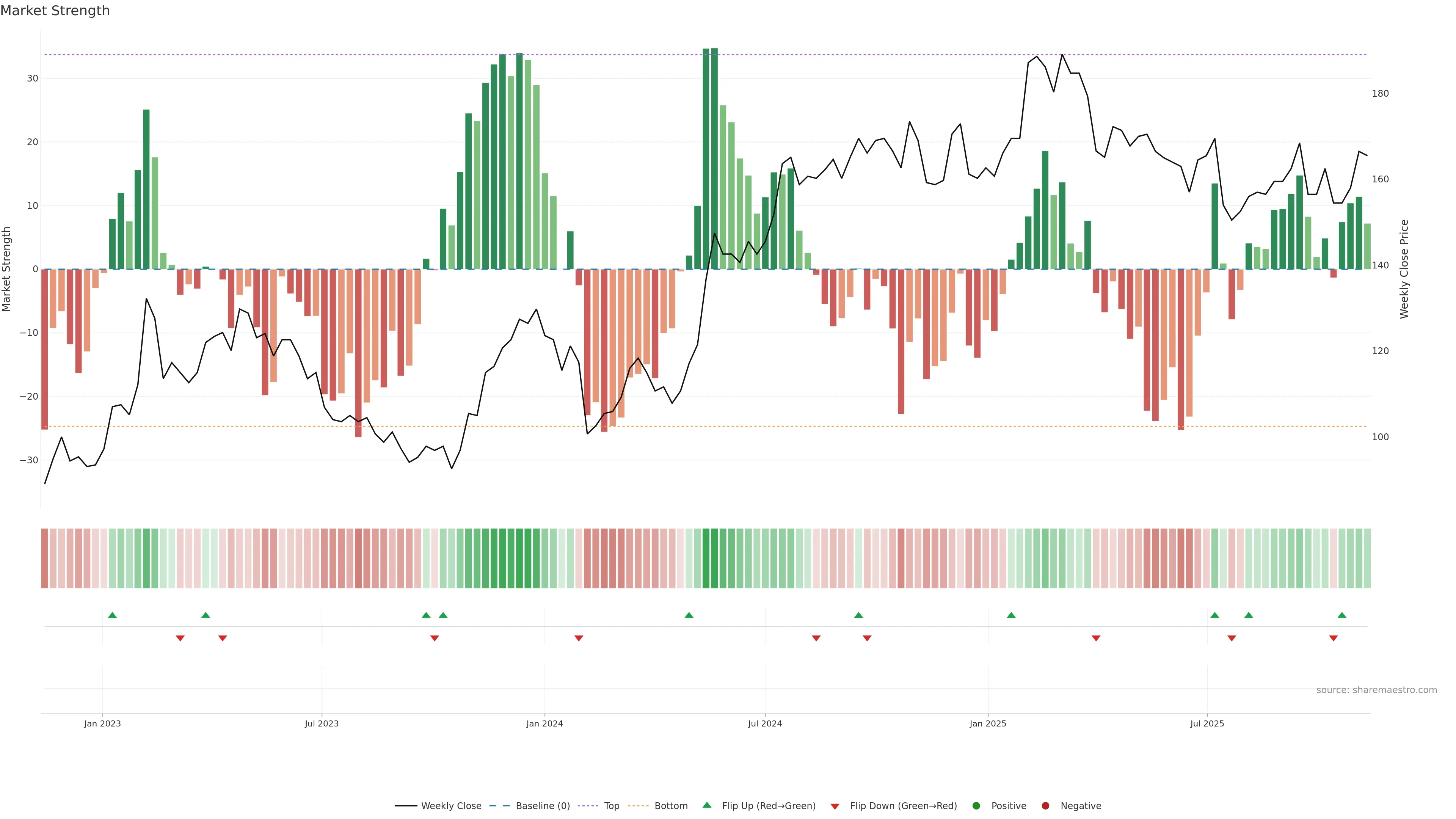Click the green Positive circle in legend
This screenshot has height=819, width=1456.
(x=976, y=806)
